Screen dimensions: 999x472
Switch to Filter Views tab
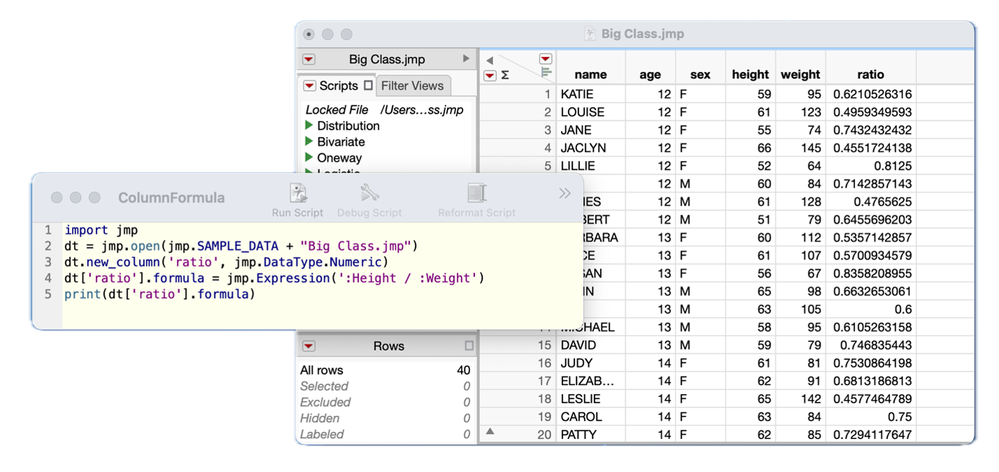pos(412,85)
